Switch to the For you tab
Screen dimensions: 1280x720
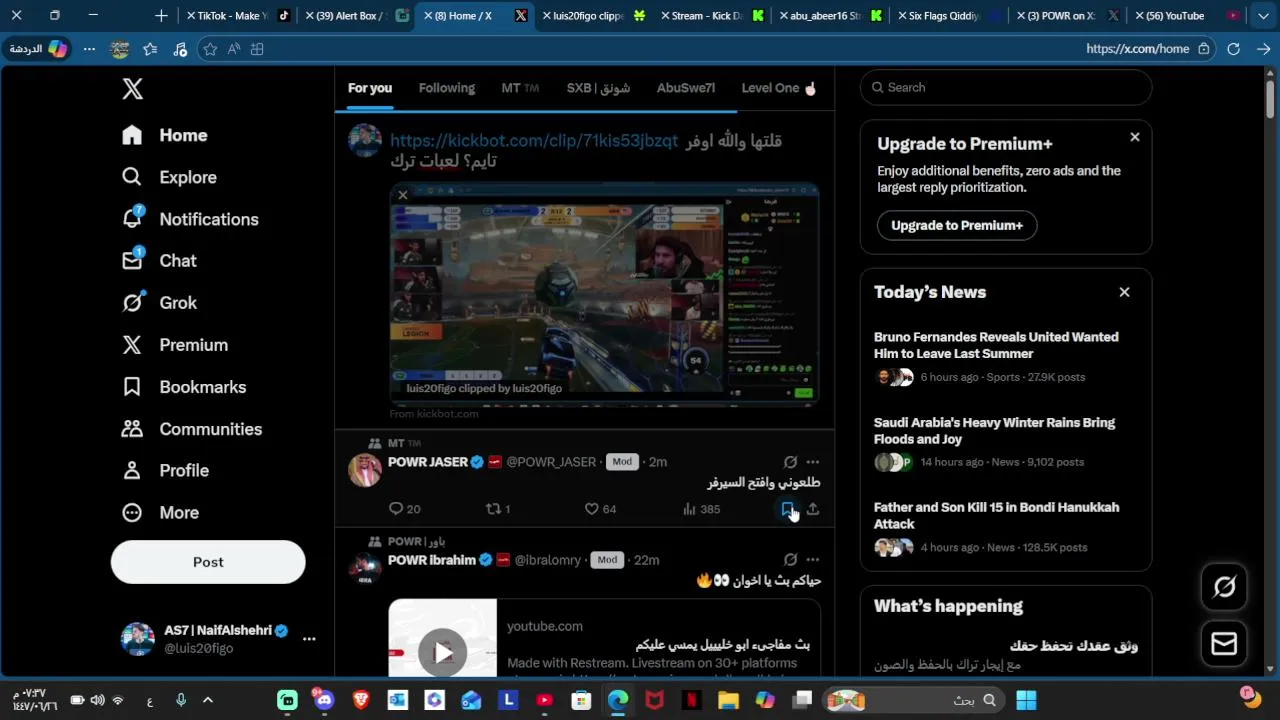click(x=370, y=88)
